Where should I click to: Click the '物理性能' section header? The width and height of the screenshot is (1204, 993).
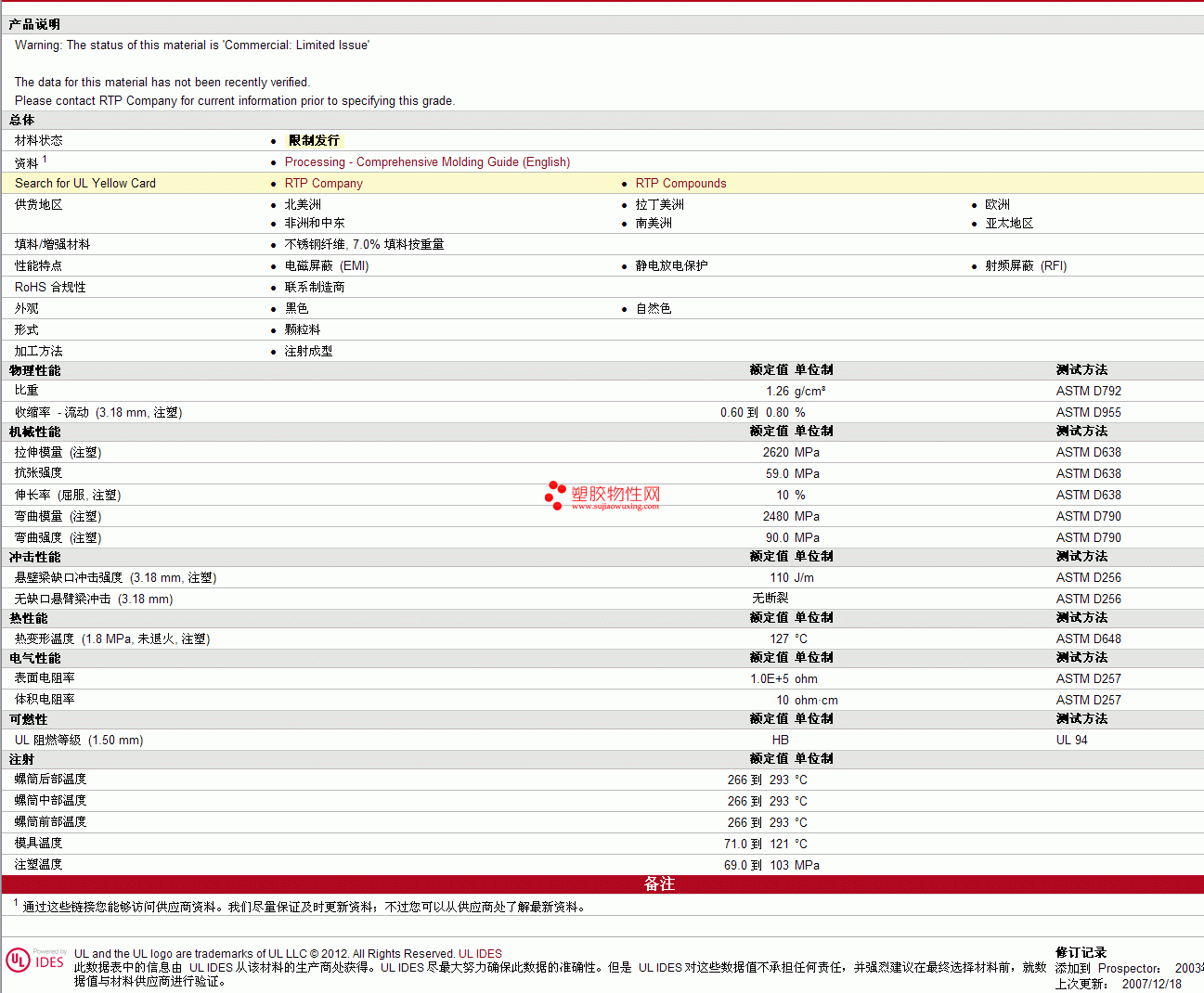34,370
